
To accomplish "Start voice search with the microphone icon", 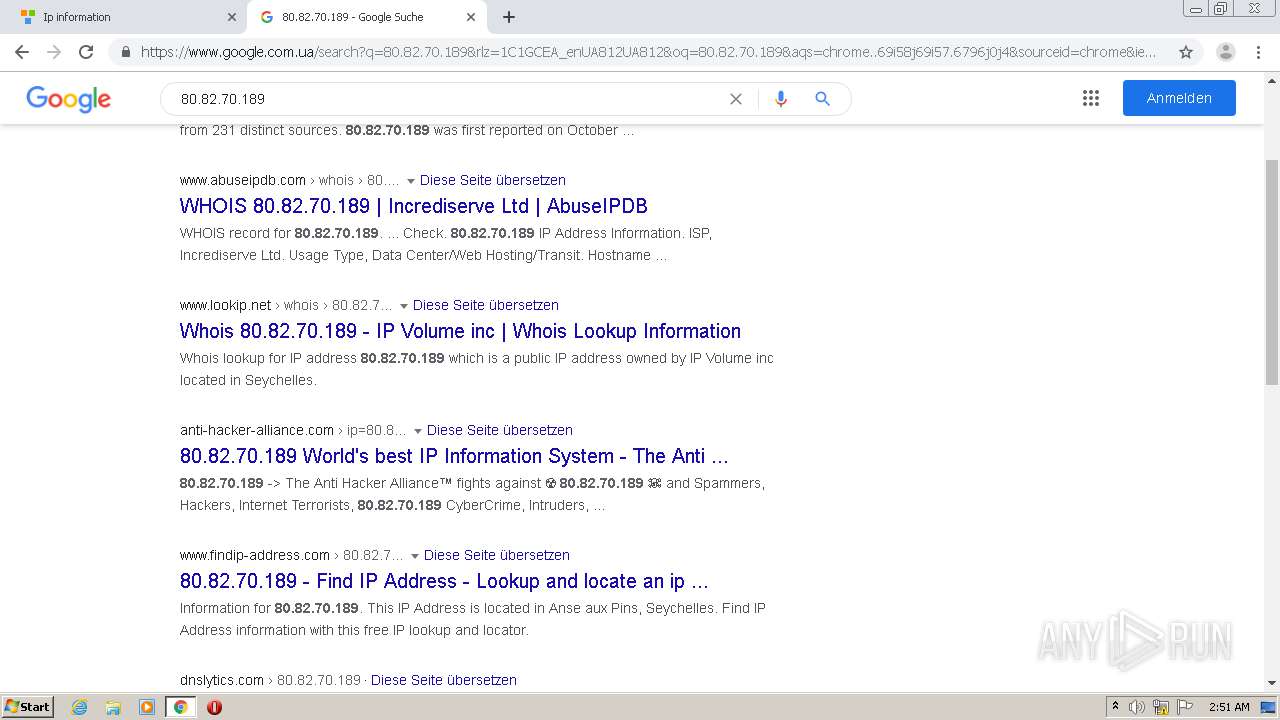I will point(781,99).
